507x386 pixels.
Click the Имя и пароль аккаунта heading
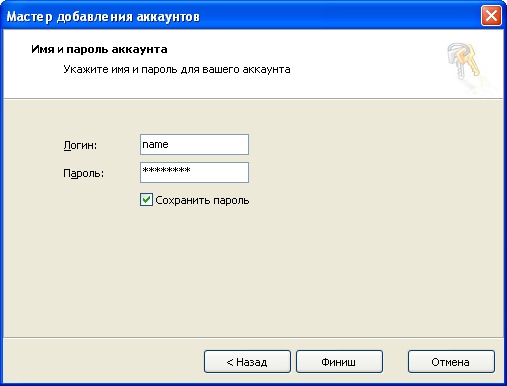[99, 49]
